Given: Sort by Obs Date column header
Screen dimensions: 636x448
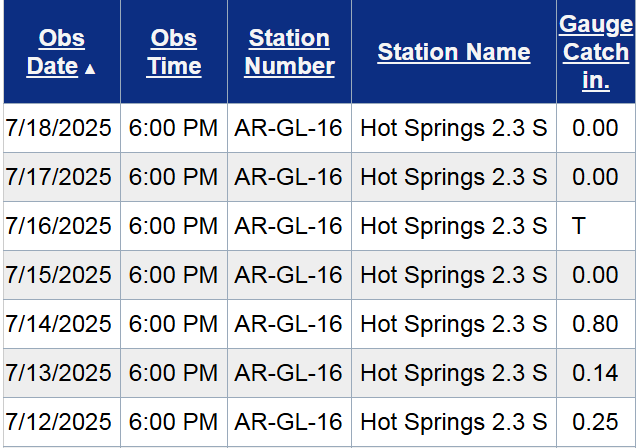Looking at the screenshot, I should tap(54, 52).
